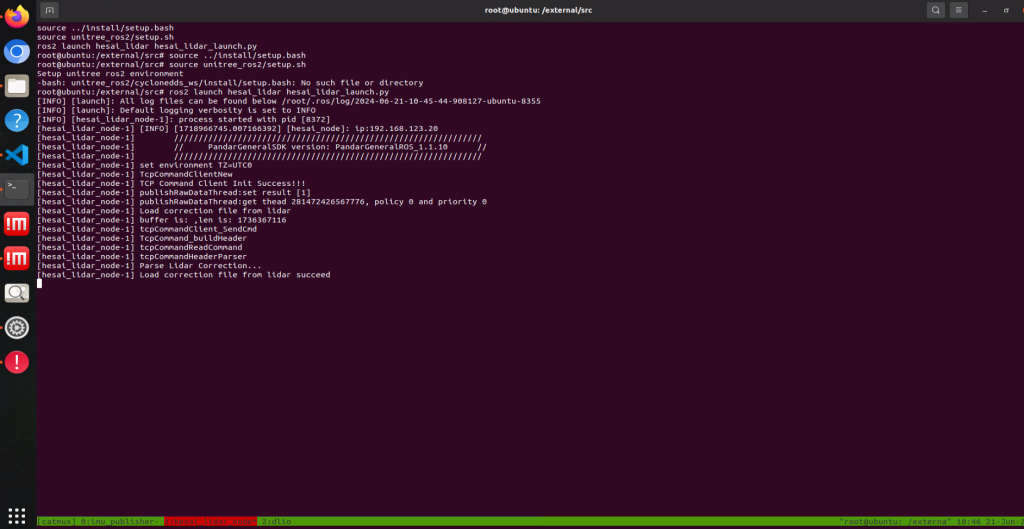1024x529 pixels.
Task: Open the upper red !m dock icon
Action: point(17,224)
